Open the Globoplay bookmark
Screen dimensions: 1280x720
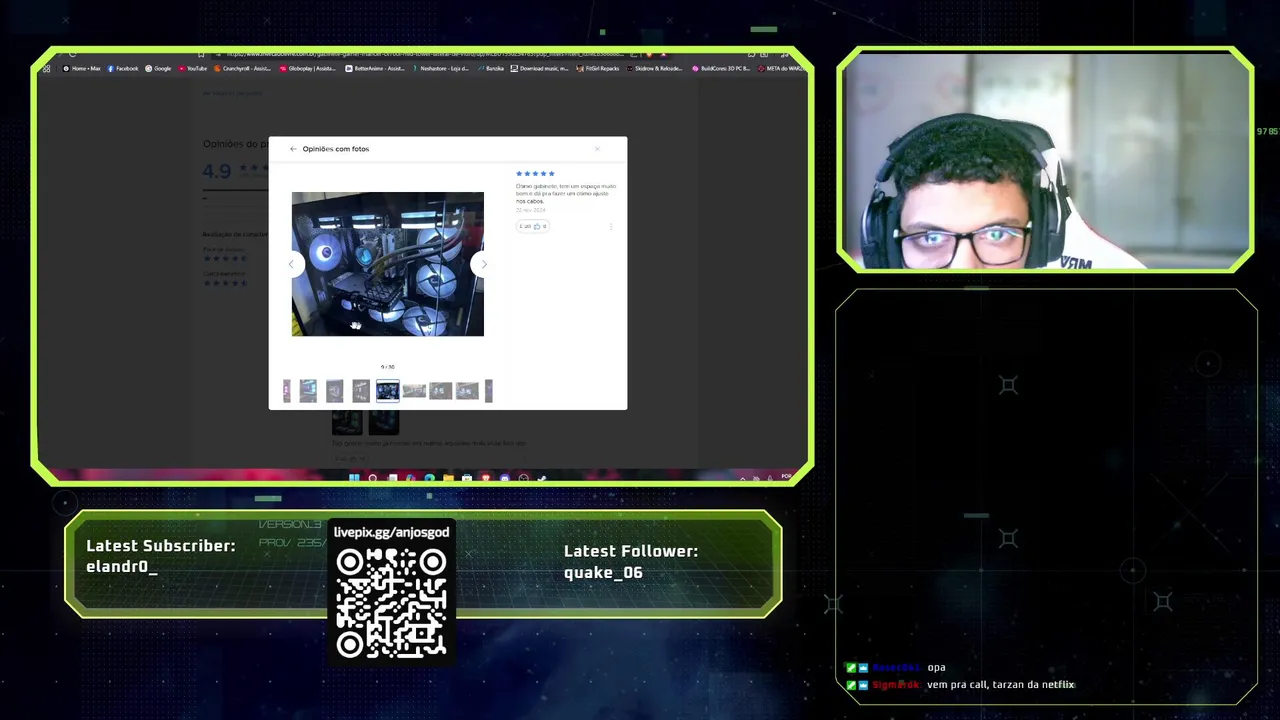[x=308, y=69]
